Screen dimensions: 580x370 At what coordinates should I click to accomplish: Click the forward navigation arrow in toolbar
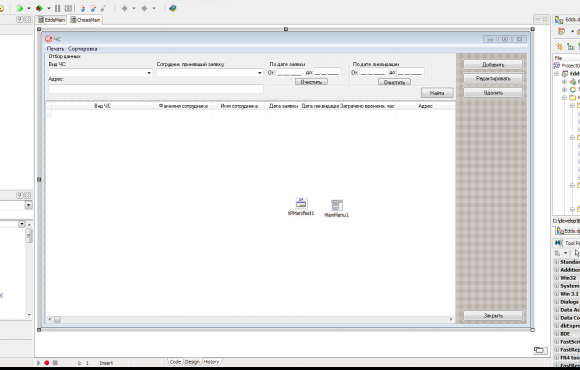click(144, 8)
